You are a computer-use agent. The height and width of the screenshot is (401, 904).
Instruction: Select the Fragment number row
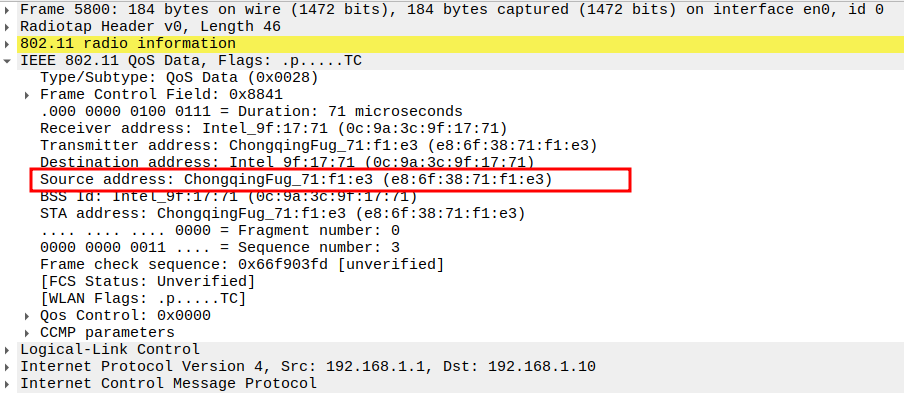point(220,230)
